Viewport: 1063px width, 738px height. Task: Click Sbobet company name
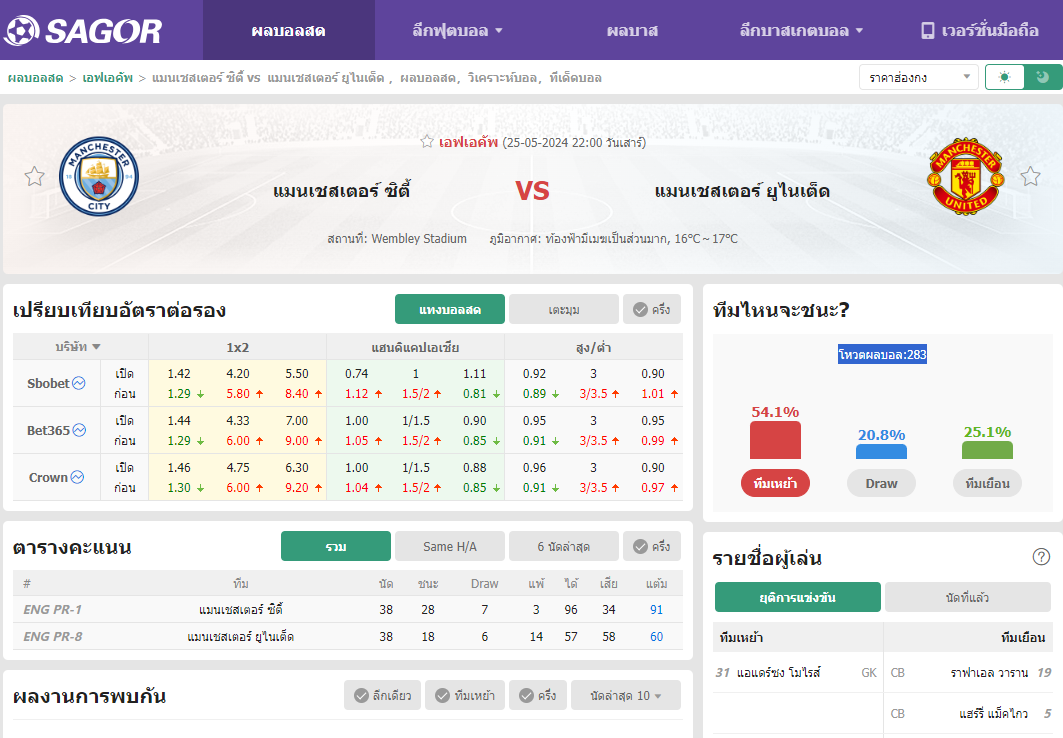click(48, 383)
